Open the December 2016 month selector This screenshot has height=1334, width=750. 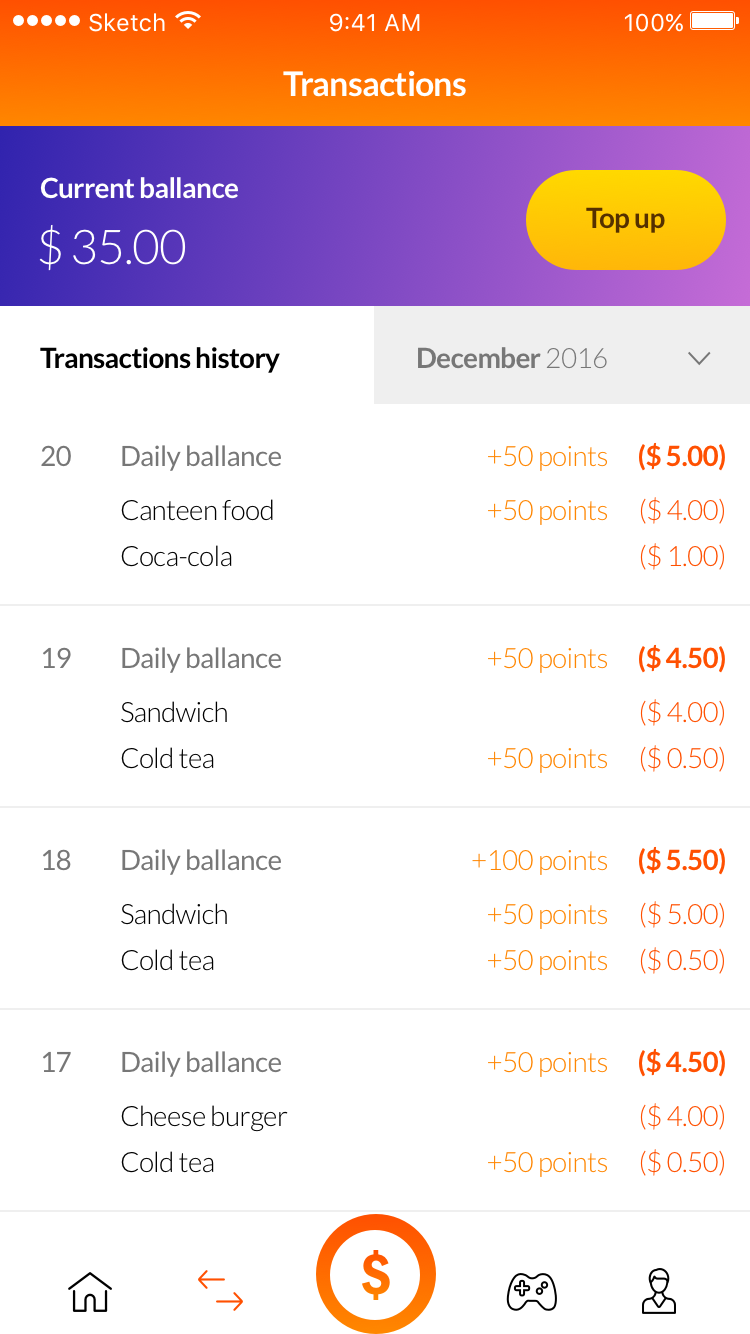[x=511, y=358]
